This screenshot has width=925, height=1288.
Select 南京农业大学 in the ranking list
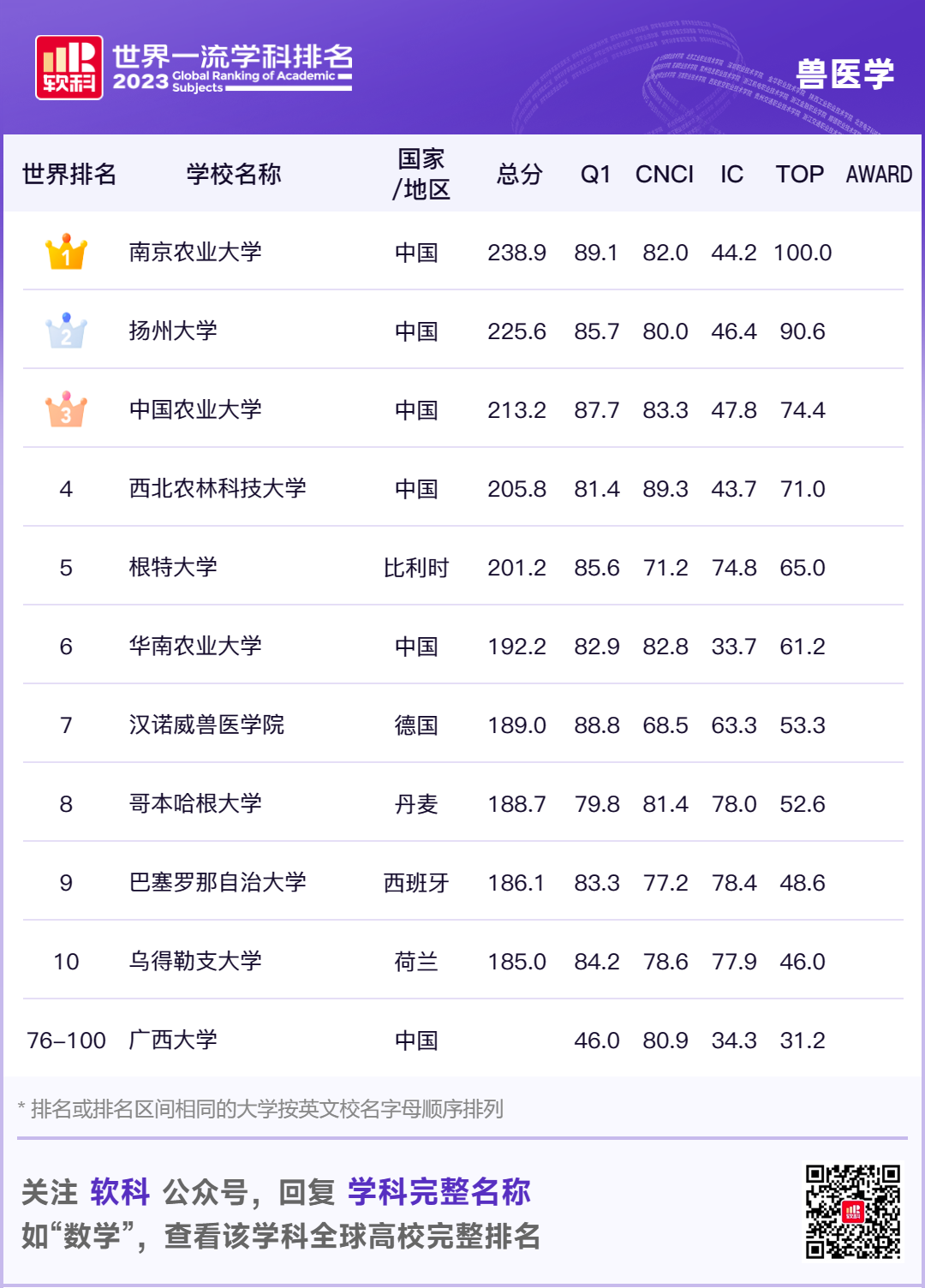pyautogui.click(x=195, y=253)
